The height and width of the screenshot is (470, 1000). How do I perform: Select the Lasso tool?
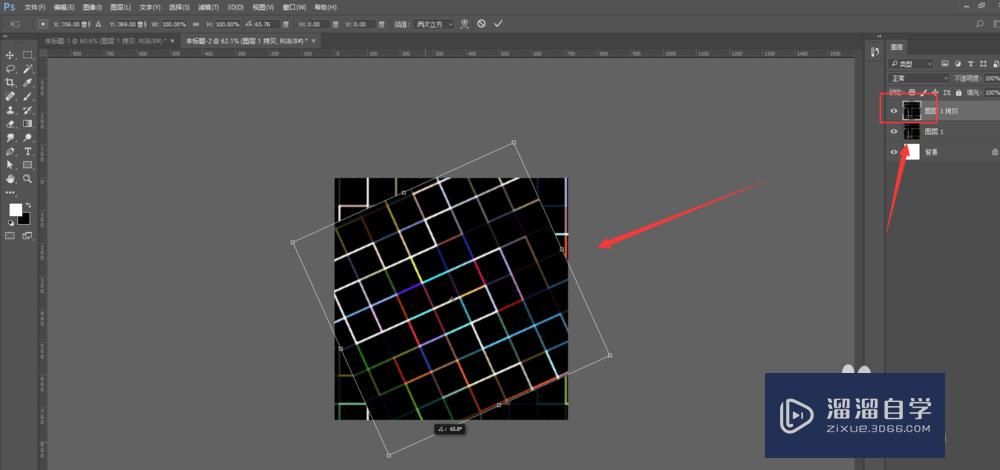point(10,69)
